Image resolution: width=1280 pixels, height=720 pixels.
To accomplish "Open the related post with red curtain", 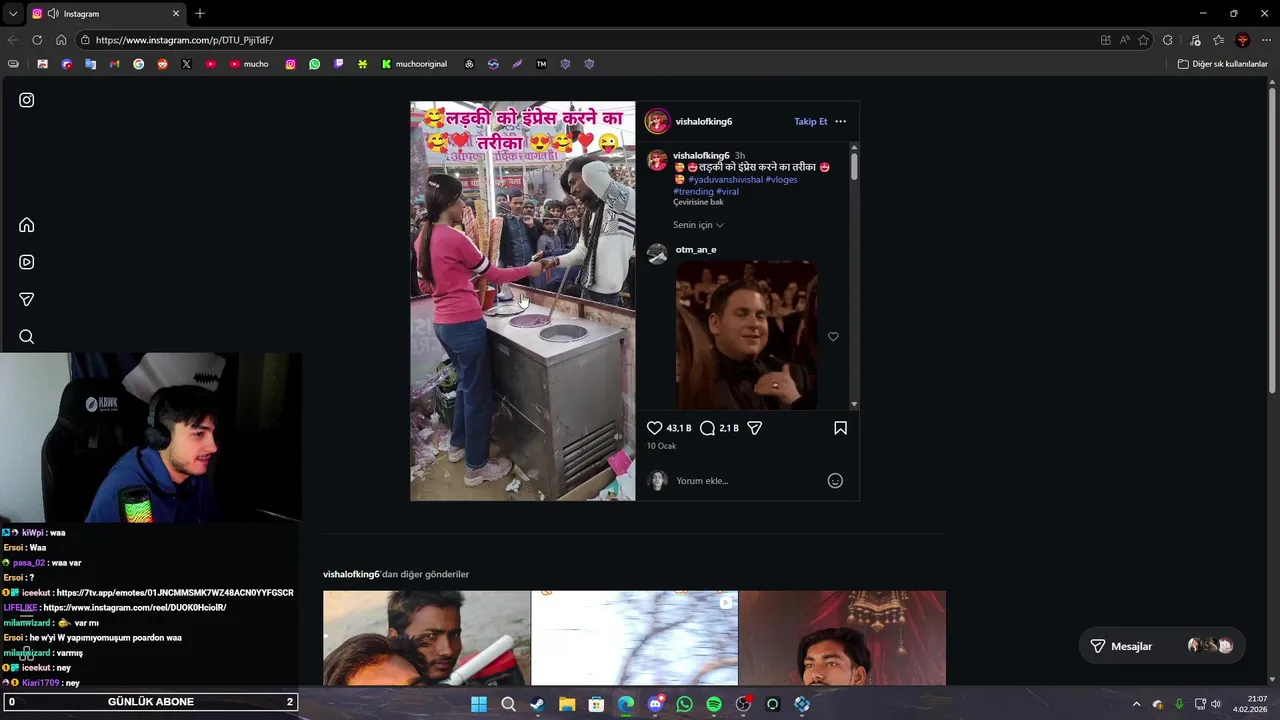I will tap(842, 638).
